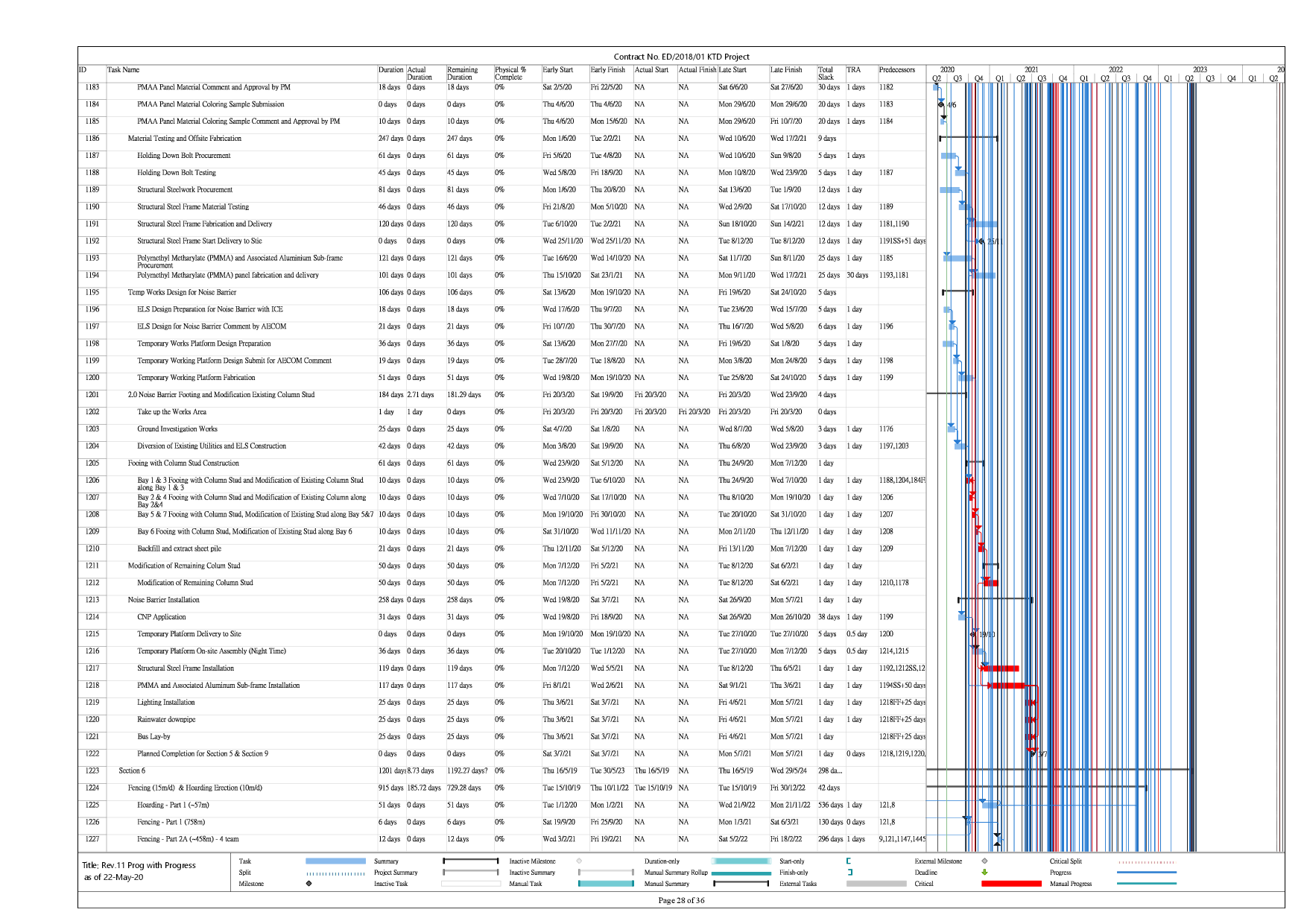Viewport: 1307px width, 924px height.
Task: Click the Start-only bracket legend symbol
Action: coord(849,861)
